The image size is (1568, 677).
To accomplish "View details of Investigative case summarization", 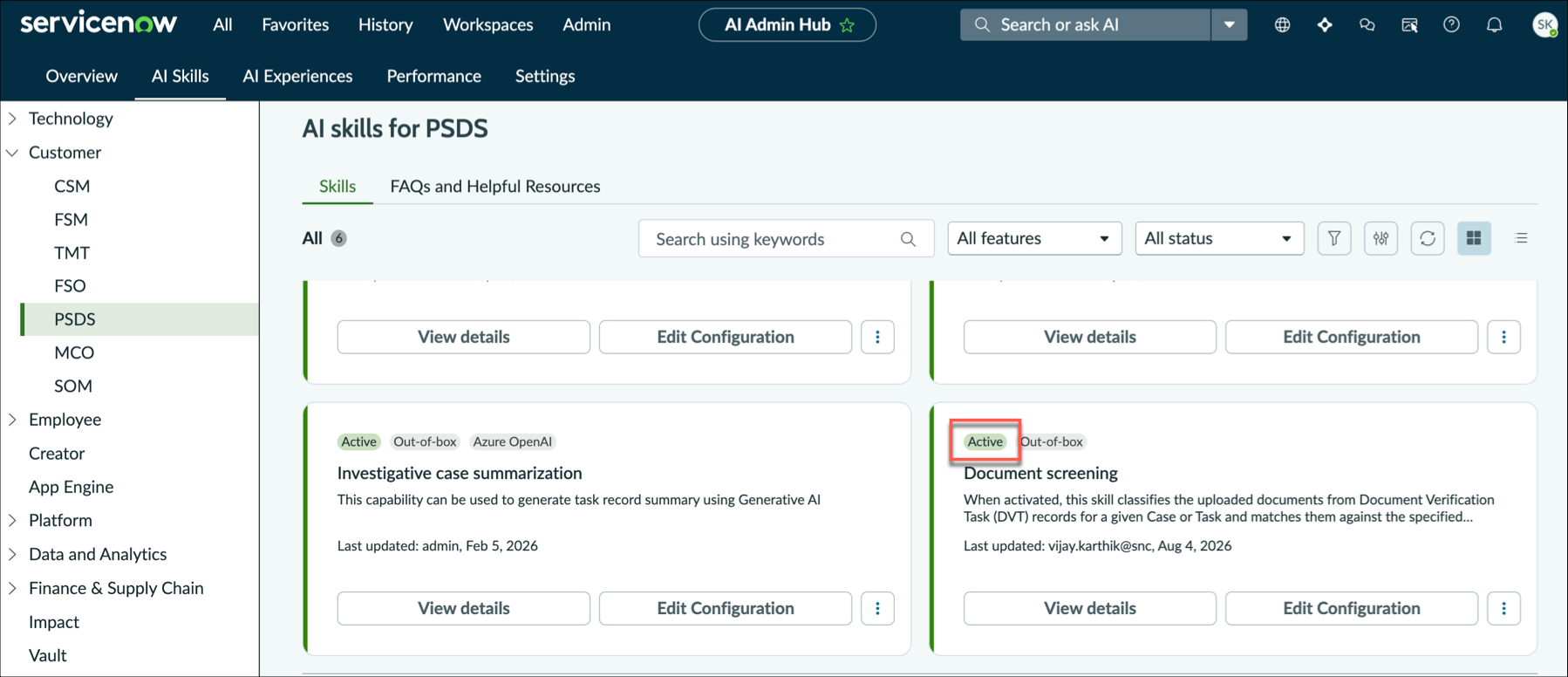I will pyautogui.click(x=464, y=608).
